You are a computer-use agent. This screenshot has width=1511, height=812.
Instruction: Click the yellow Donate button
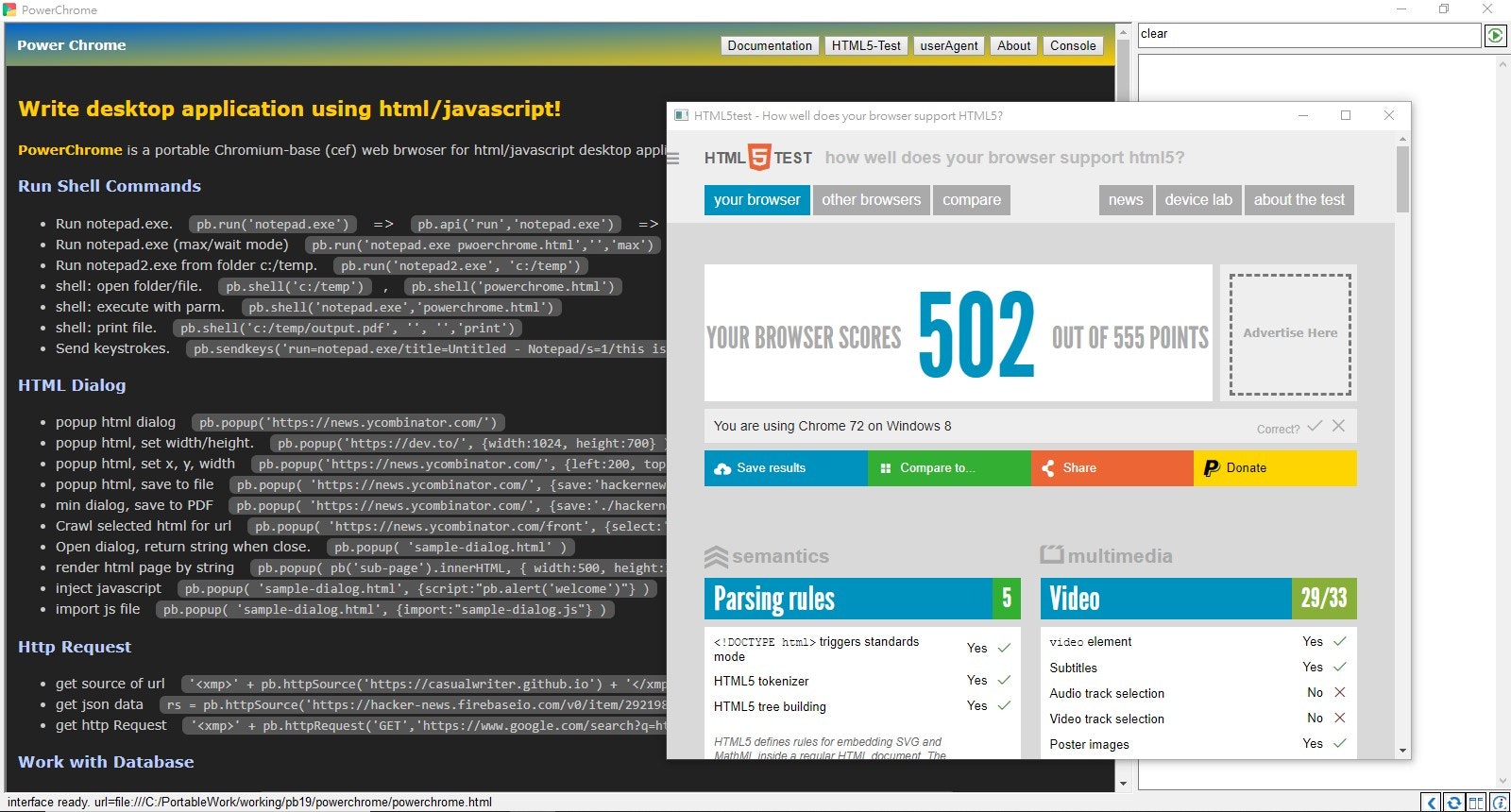point(1276,468)
